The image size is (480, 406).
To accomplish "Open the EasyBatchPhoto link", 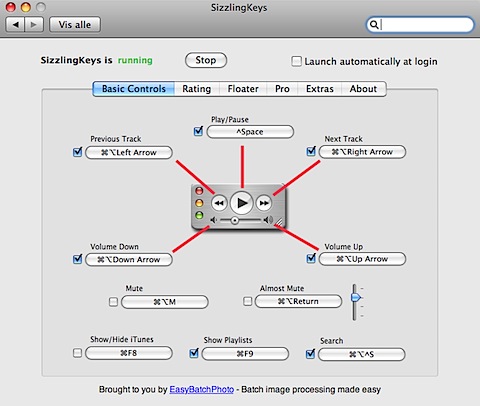I will click(x=202, y=389).
